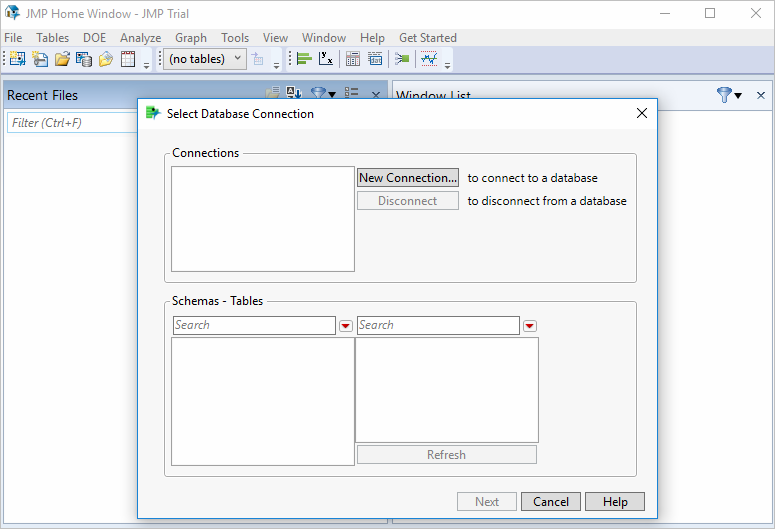This screenshot has height=529, width=775.
Task: Open the Analyze menu
Action: [x=140, y=38]
